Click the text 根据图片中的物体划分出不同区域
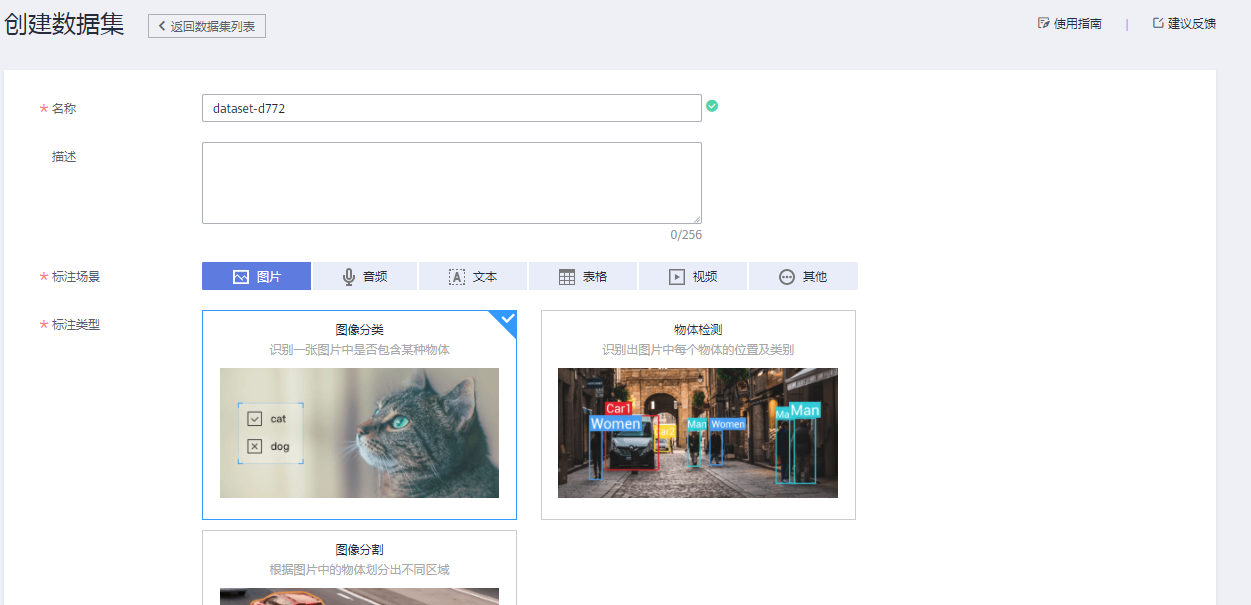This screenshot has width=1251, height=605. [359, 570]
